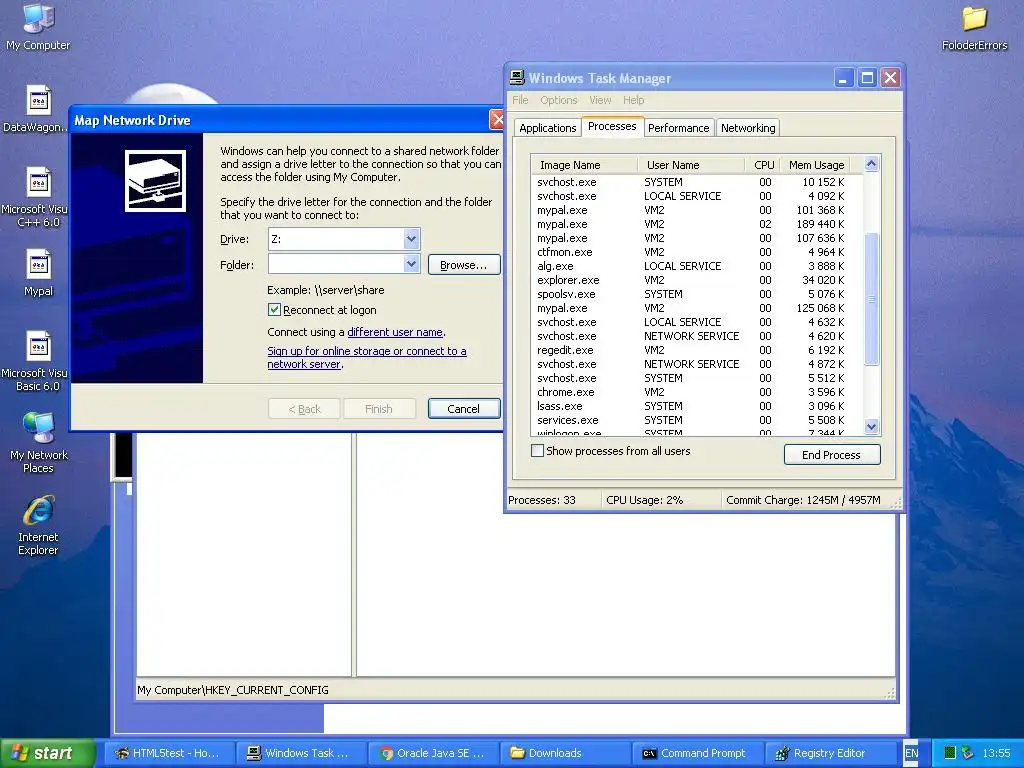Switch to Windows Task Manager taskbar item
The height and width of the screenshot is (768, 1024).
(300, 753)
